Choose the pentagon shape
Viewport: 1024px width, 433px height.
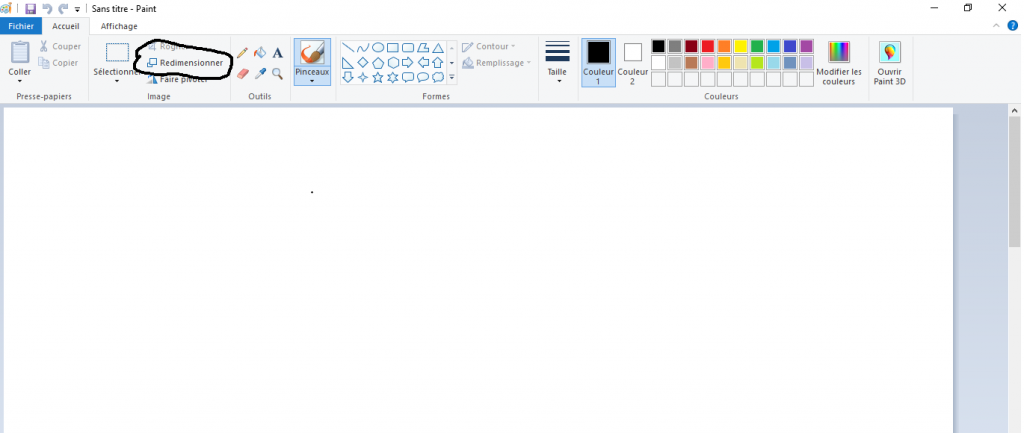pos(378,63)
